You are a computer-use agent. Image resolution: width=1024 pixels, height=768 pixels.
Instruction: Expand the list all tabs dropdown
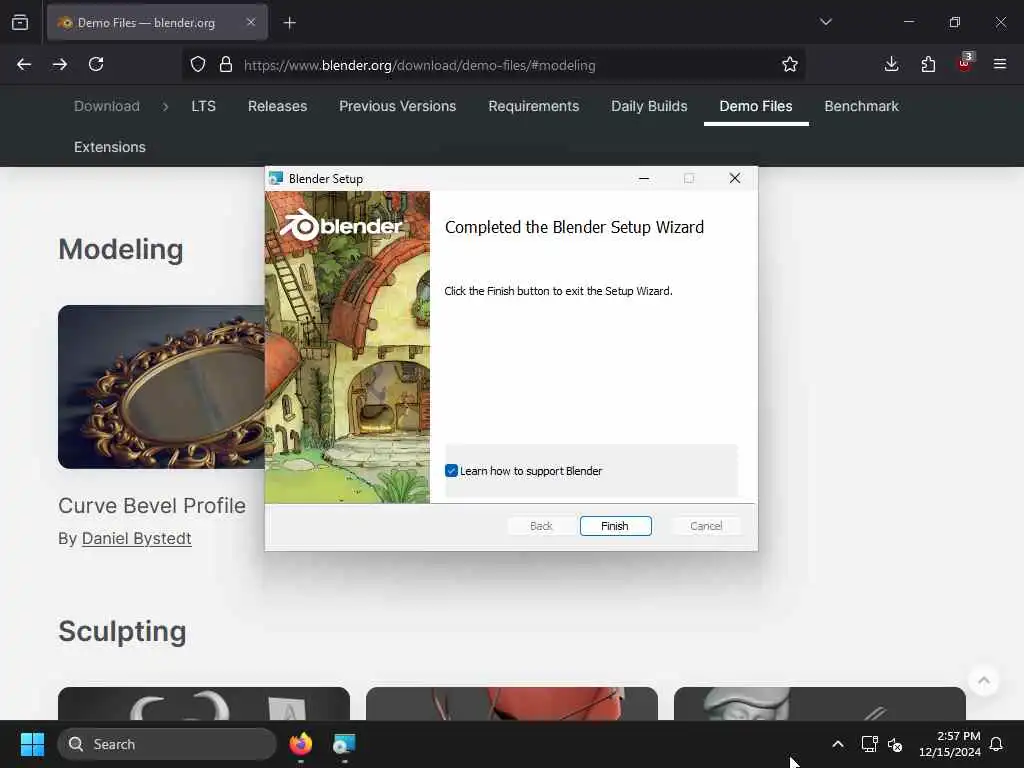tap(826, 22)
